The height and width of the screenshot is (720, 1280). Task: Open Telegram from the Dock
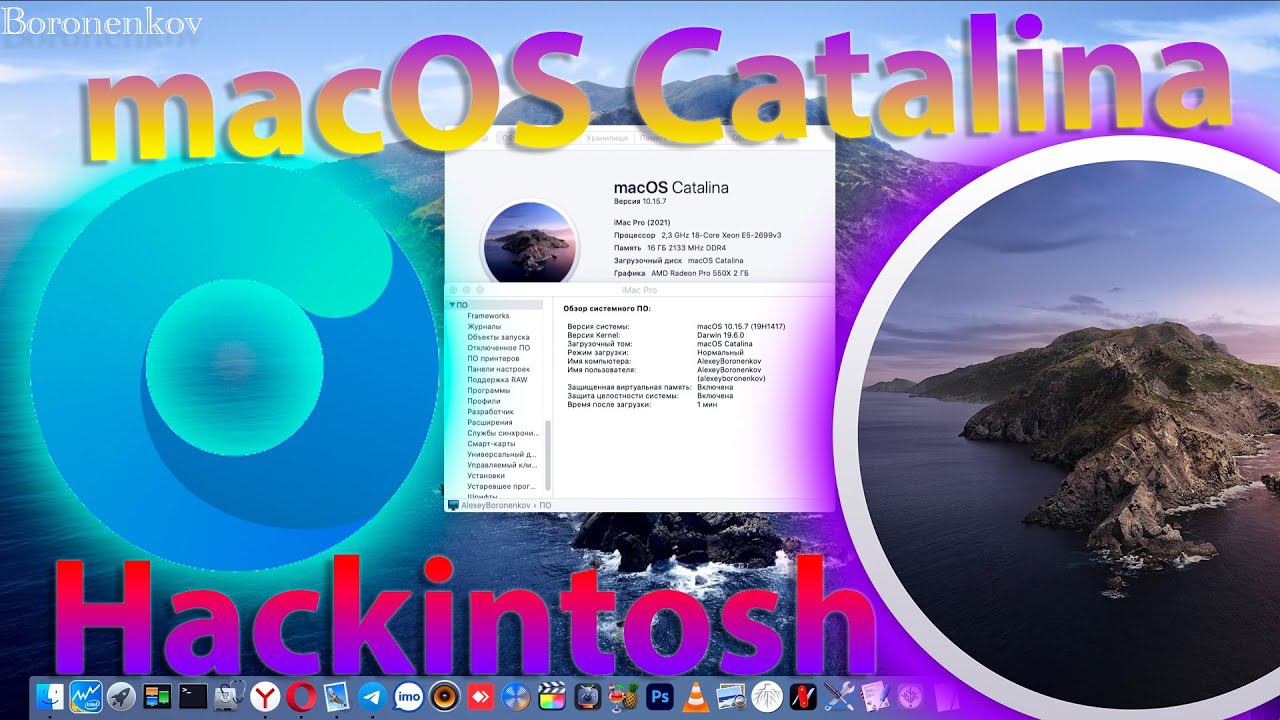[x=373, y=697]
